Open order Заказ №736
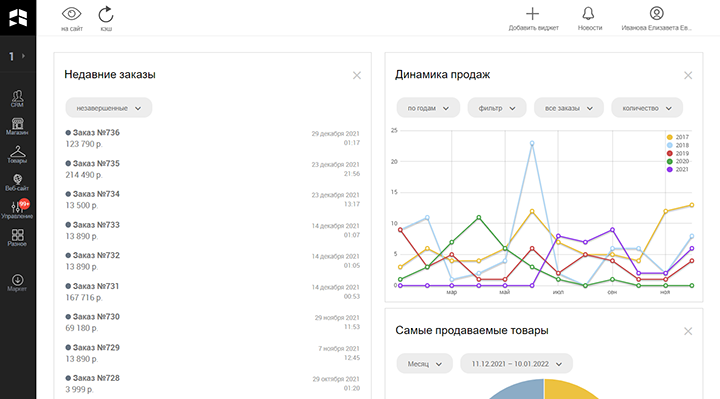The width and height of the screenshot is (720, 399). coord(96,133)
